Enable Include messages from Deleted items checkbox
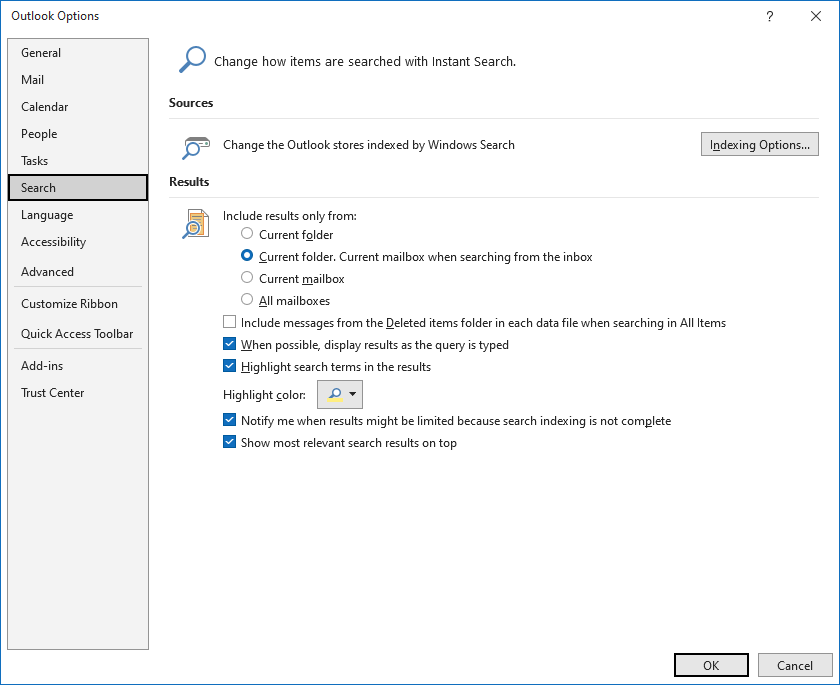The height and width of the screenshot is (685, 840). pos(229,322)
